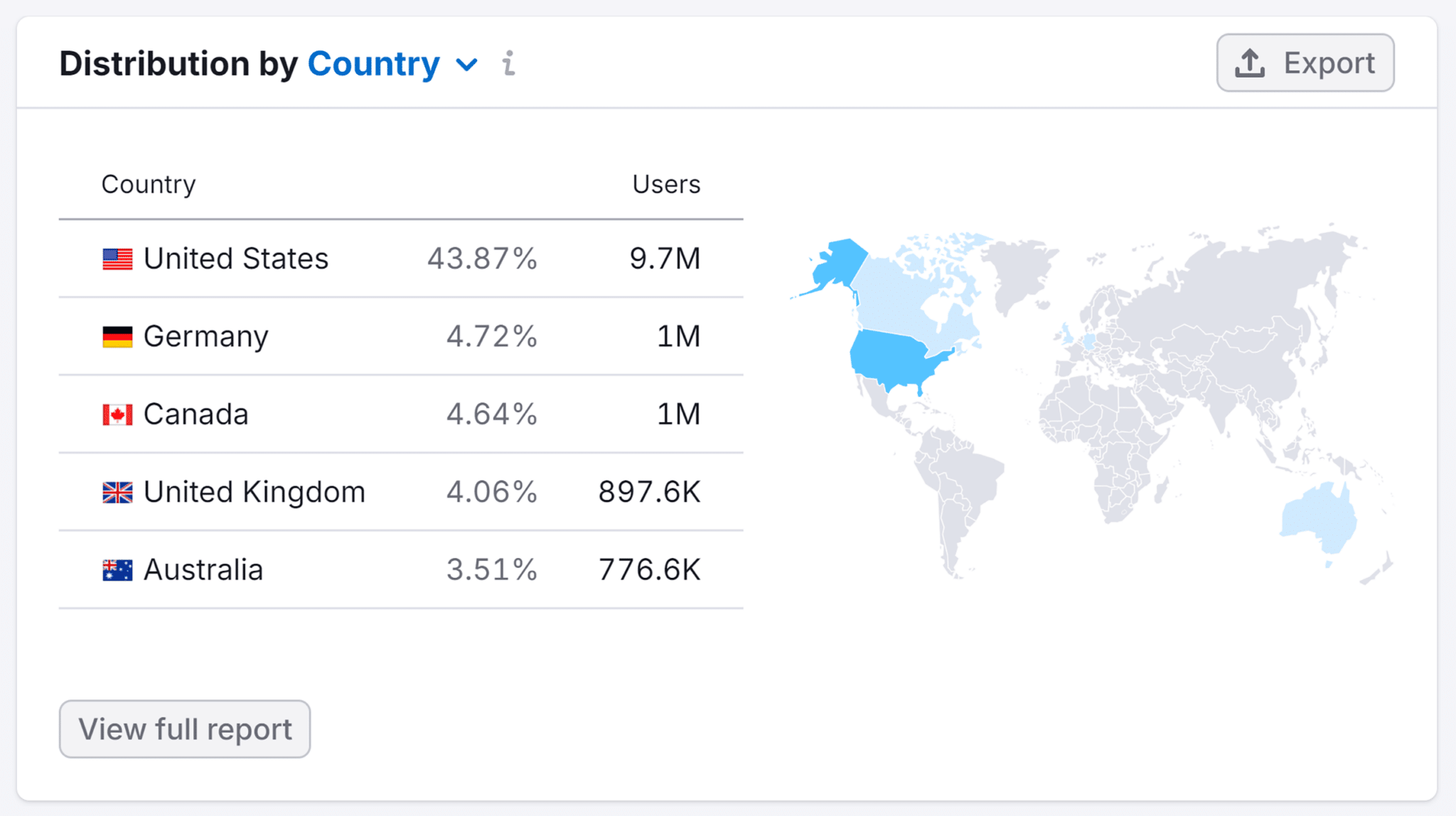Click the 776.6K users value
This screenshot has height=816, width=1456.
[x=650, y=570]
